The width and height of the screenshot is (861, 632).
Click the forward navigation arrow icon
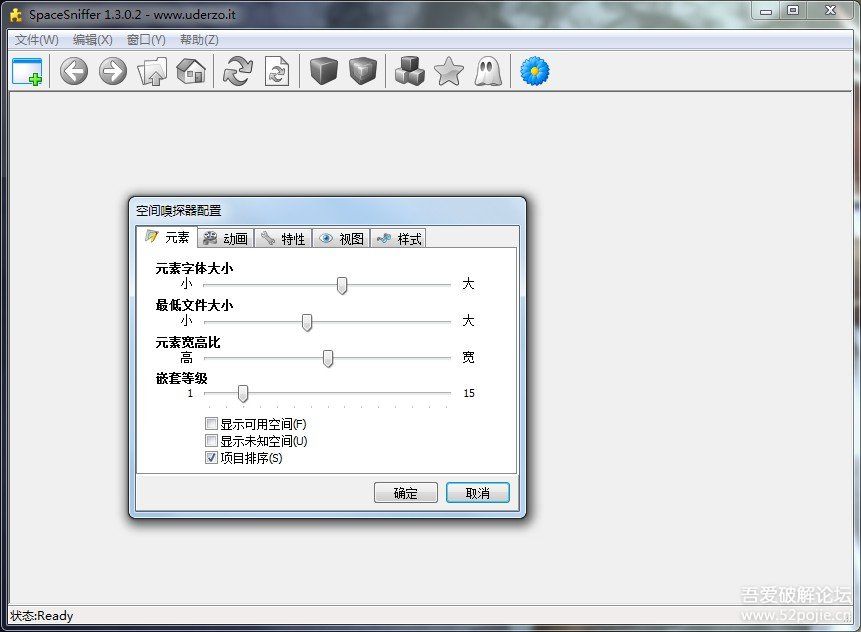coord(112,71)
